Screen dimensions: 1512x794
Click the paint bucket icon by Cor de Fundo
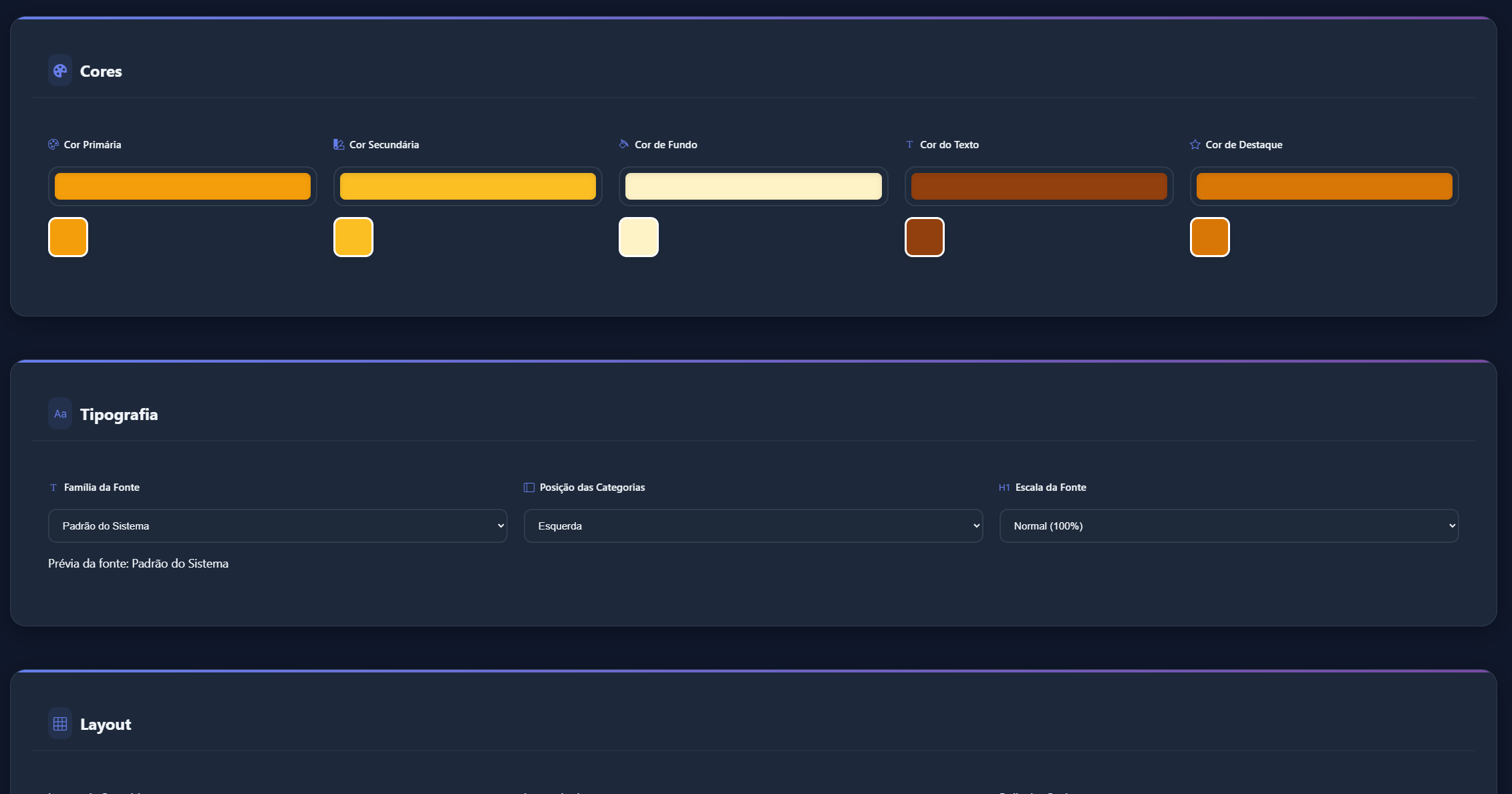(624, 144)
